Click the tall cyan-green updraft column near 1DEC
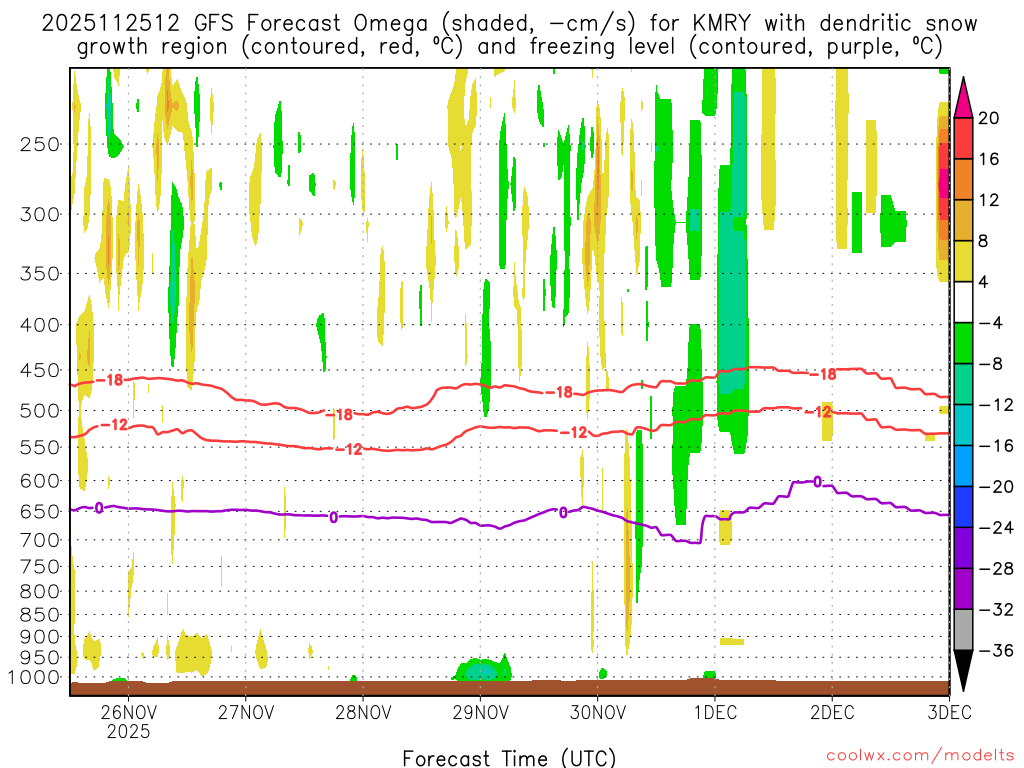 [733, 261]
